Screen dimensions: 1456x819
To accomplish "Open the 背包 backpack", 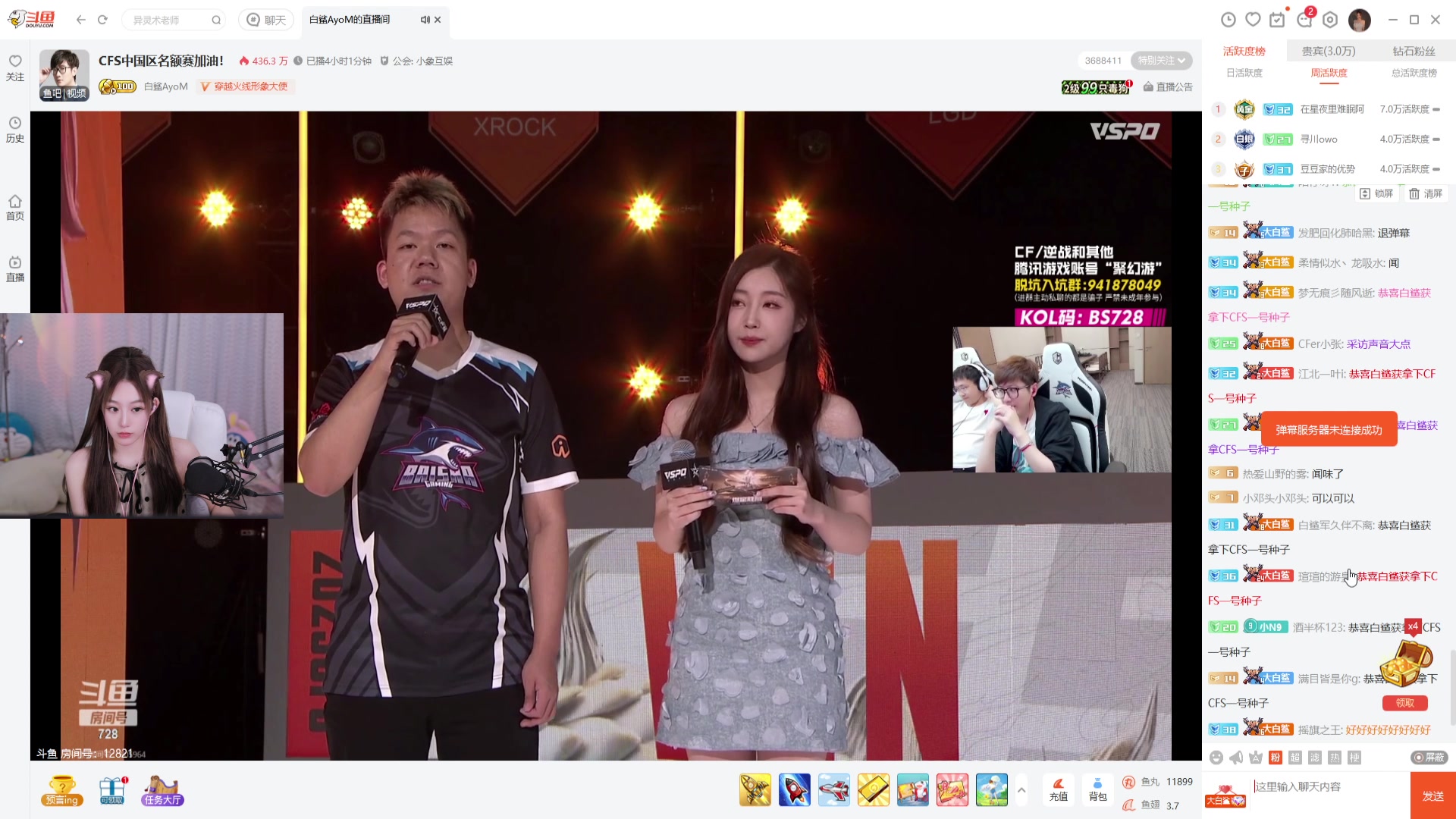I will click(x=1097, y=789).
